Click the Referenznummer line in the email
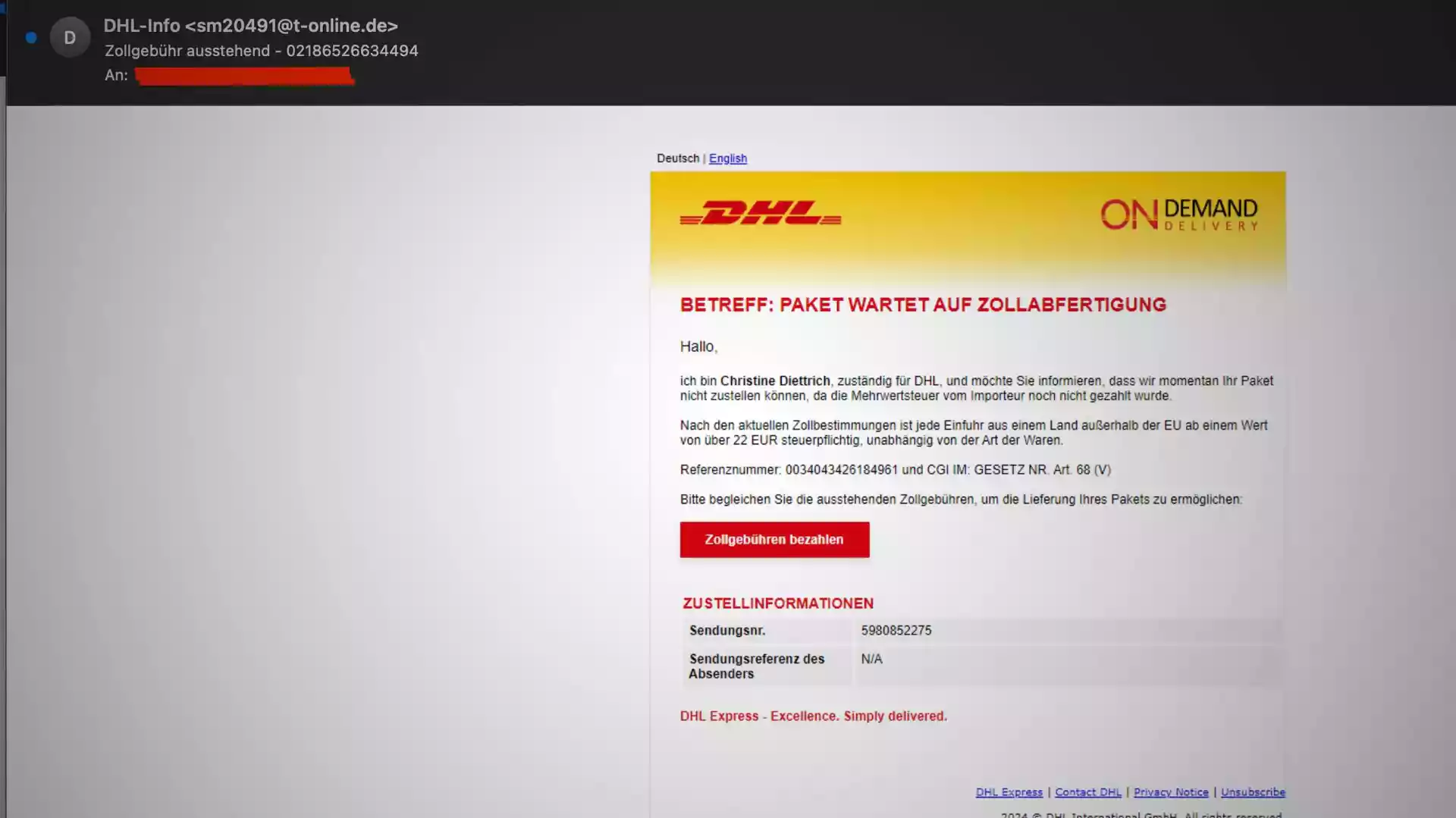This screenshot has width=1456, height=818. tap(895, 470)
